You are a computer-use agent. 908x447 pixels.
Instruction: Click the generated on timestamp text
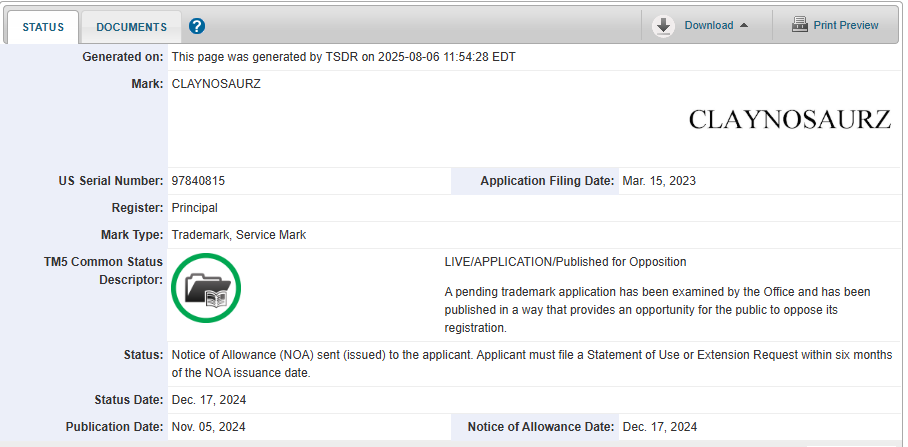tap(343, 57)
